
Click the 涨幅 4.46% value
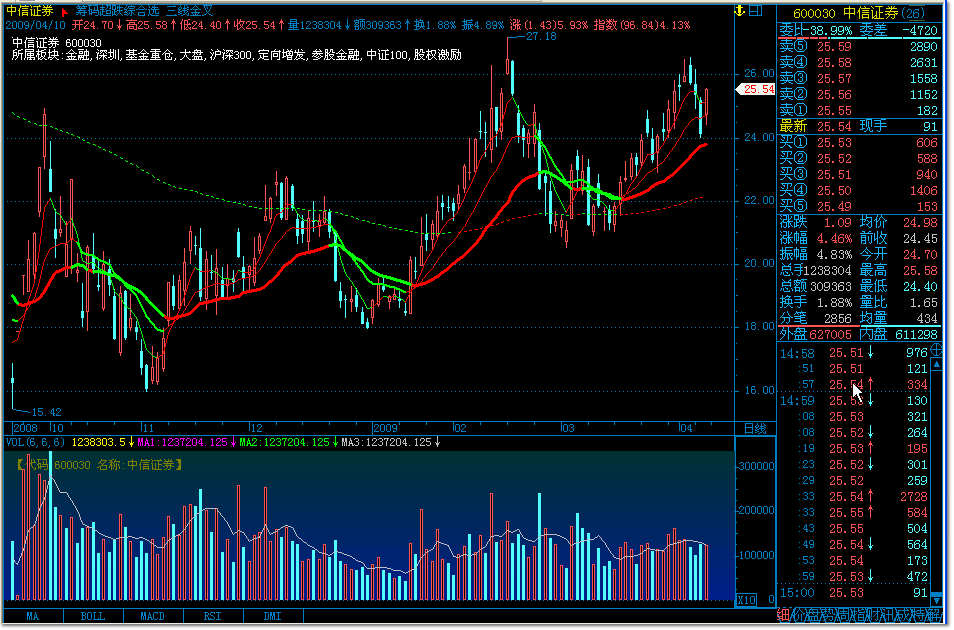pyautogui.click(x=834, y=239)
